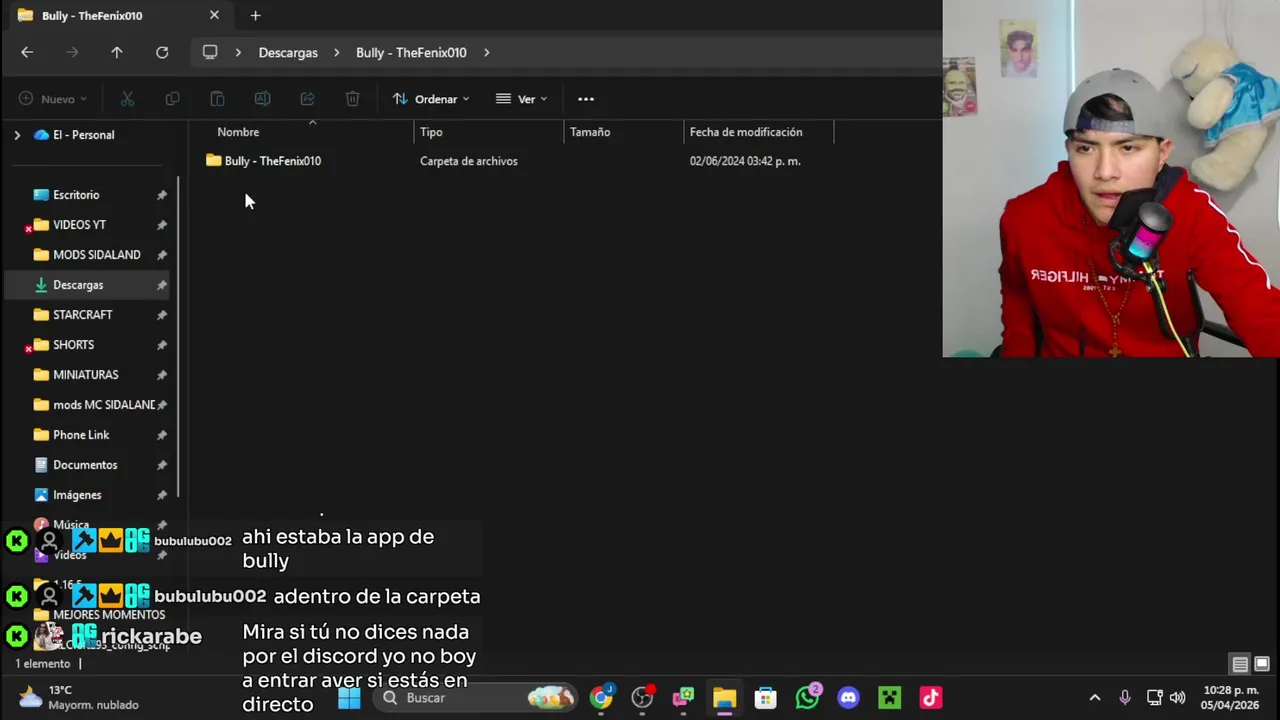Open volume speaker icon in system tray

click(x=1178, y=698)
